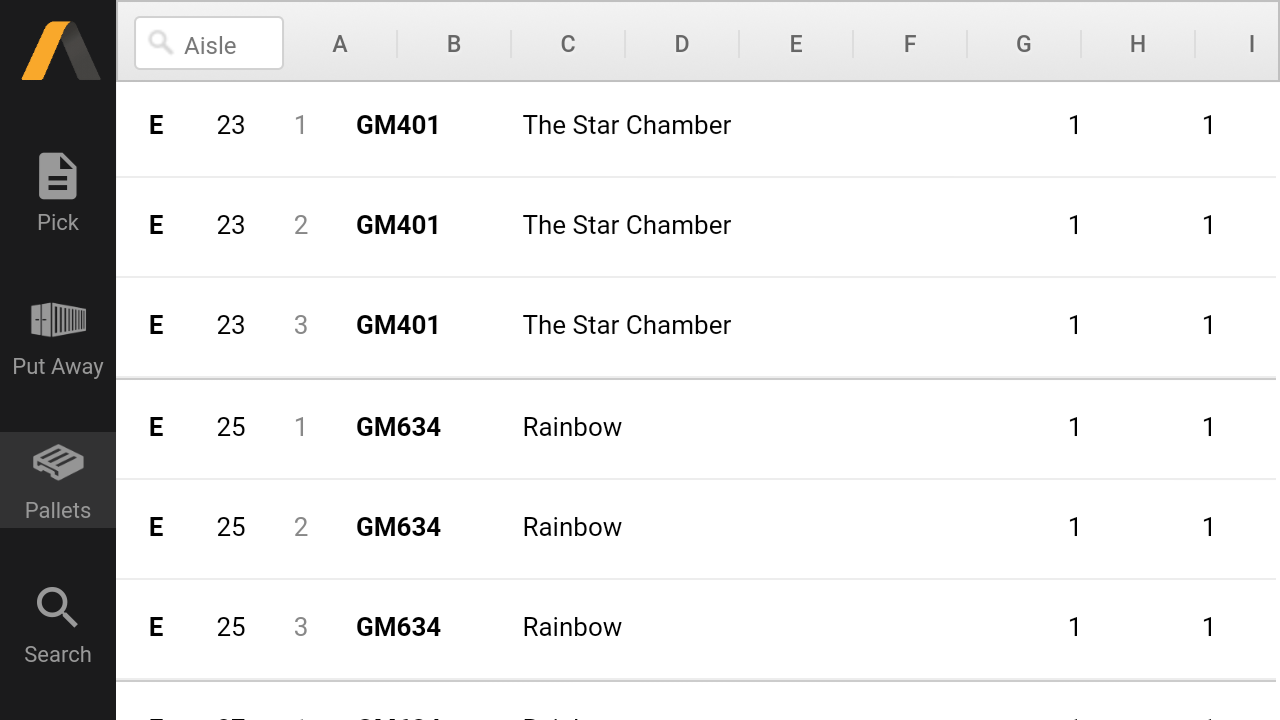The width and height of the screenshot is (1280, 720).
Task: Click the orange app logo icon
Action: (61, 50)
